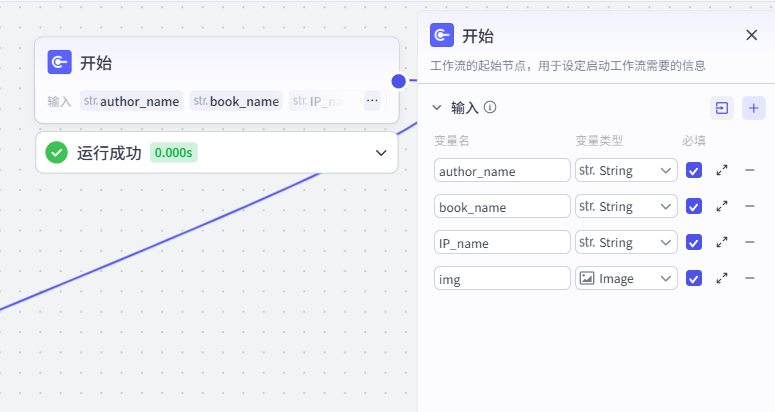Delete the img variable with minus icon
The width and height of the screenshot is (775, 412).
[750, 279]
